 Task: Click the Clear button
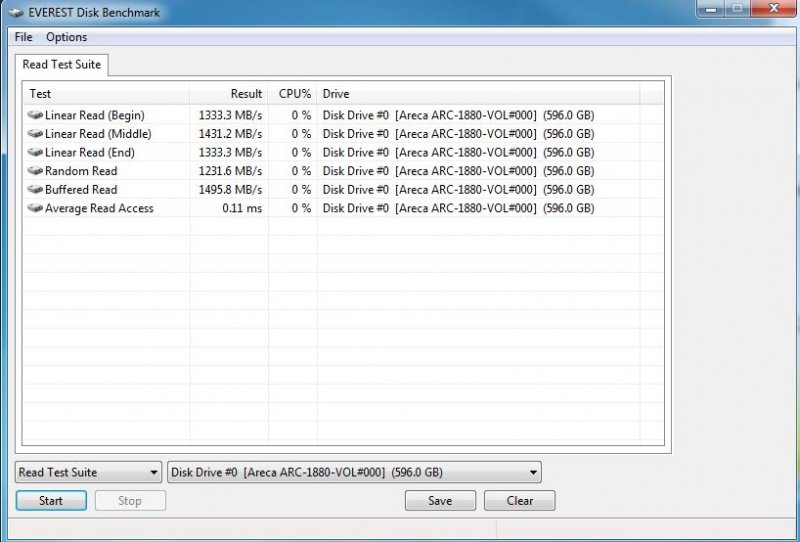519,501
